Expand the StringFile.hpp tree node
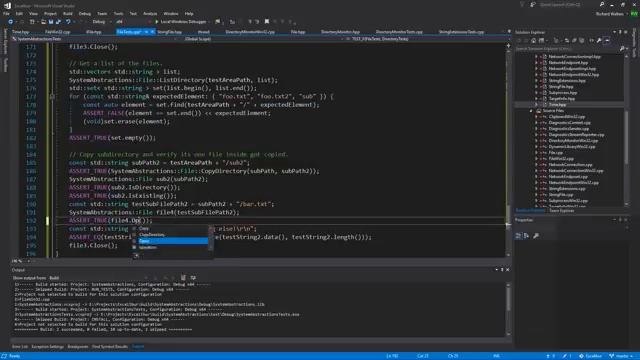640x360 pixels. 536,87
